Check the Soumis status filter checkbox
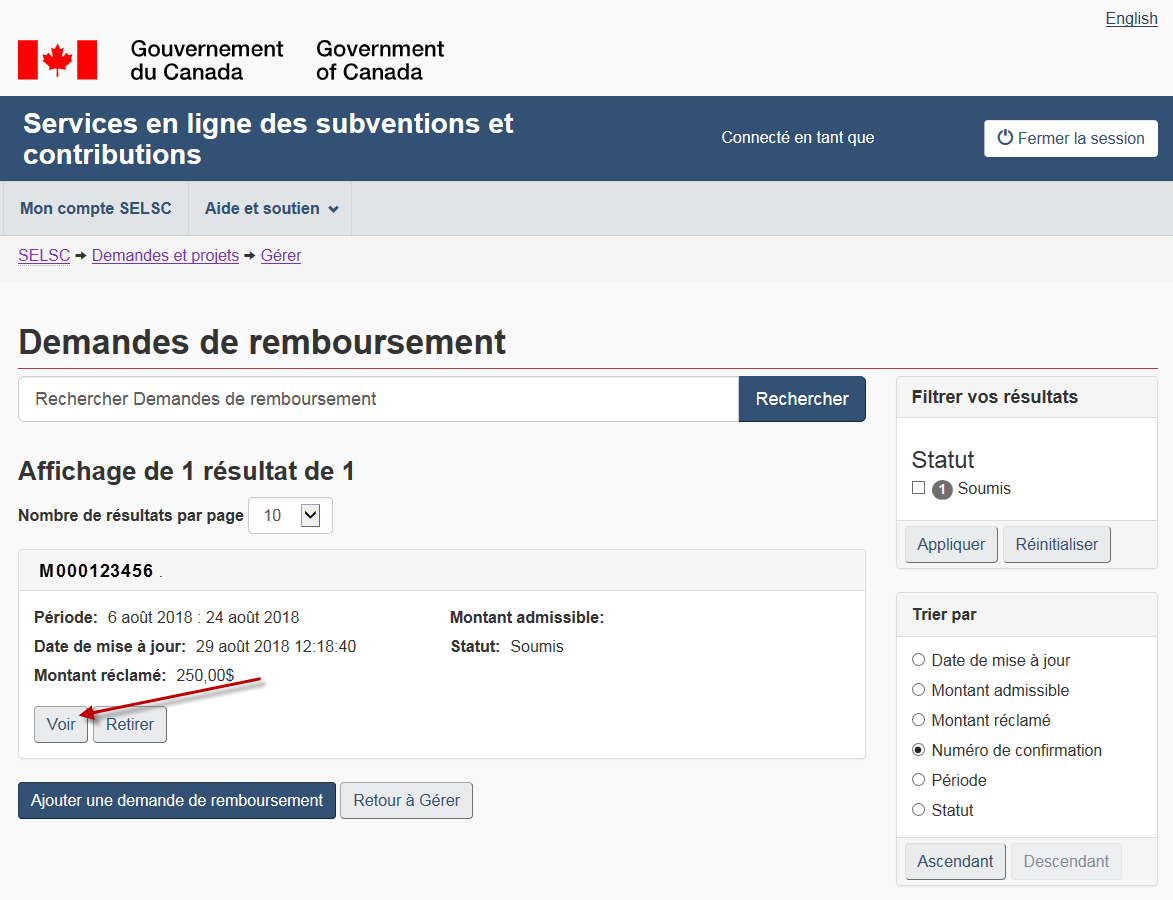 [x=918, y=488]
